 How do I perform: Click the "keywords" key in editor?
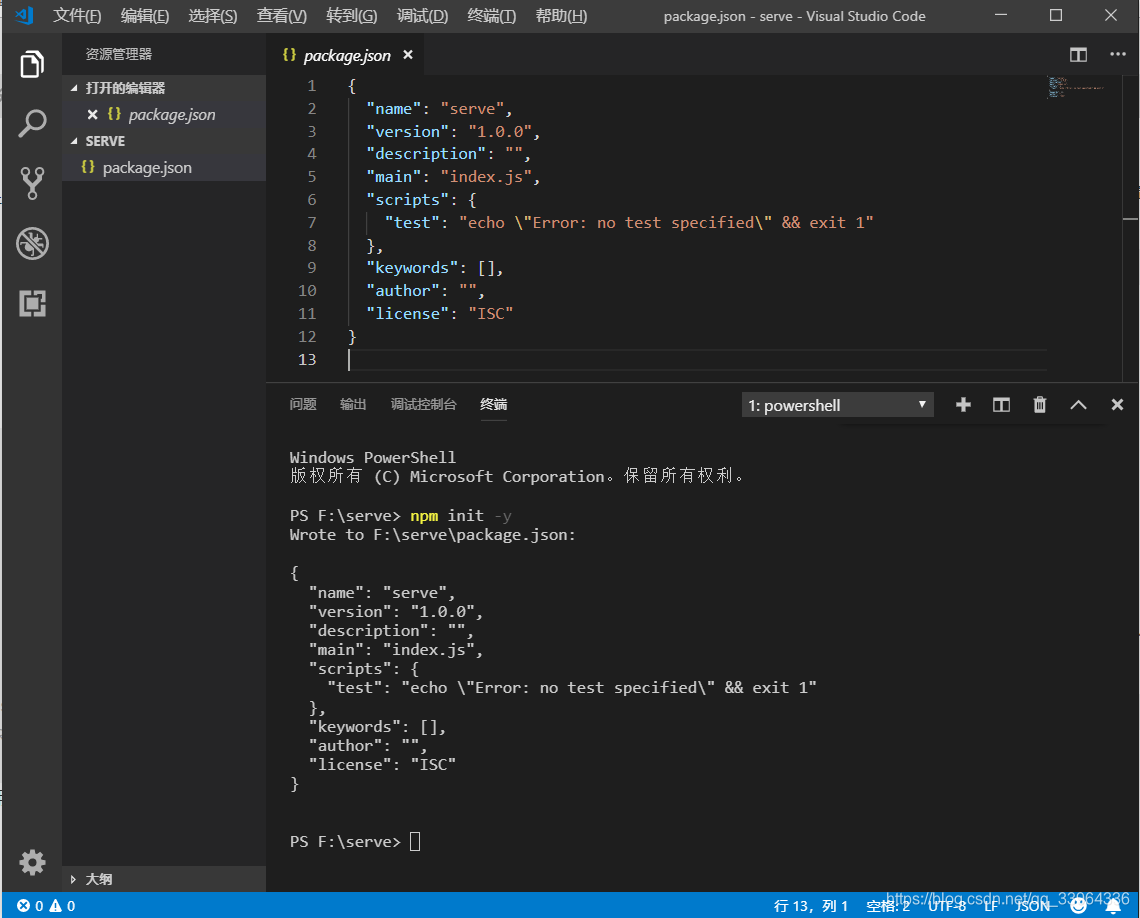(412, 267)
